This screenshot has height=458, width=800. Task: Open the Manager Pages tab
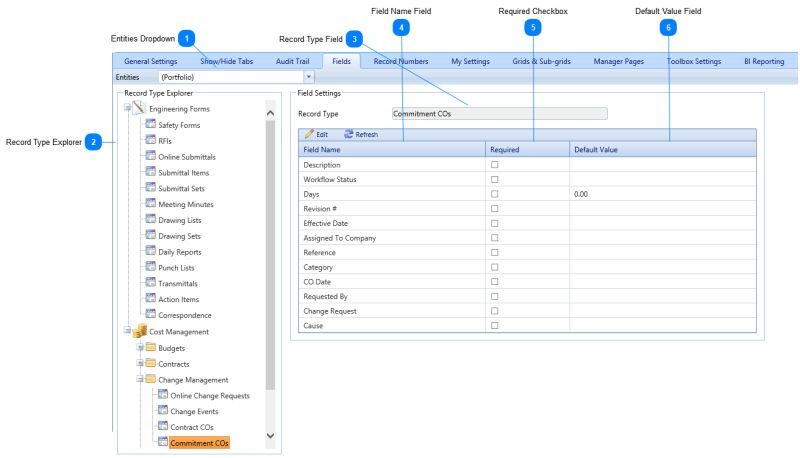pos(618,61)
